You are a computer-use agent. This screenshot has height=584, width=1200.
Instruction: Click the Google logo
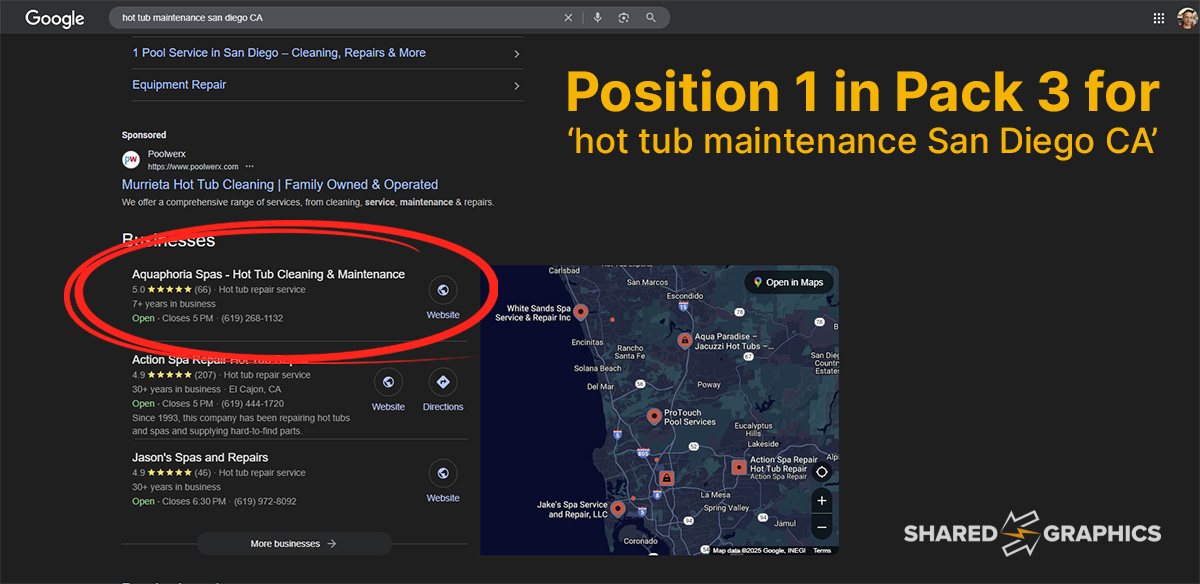coord(55,18)
